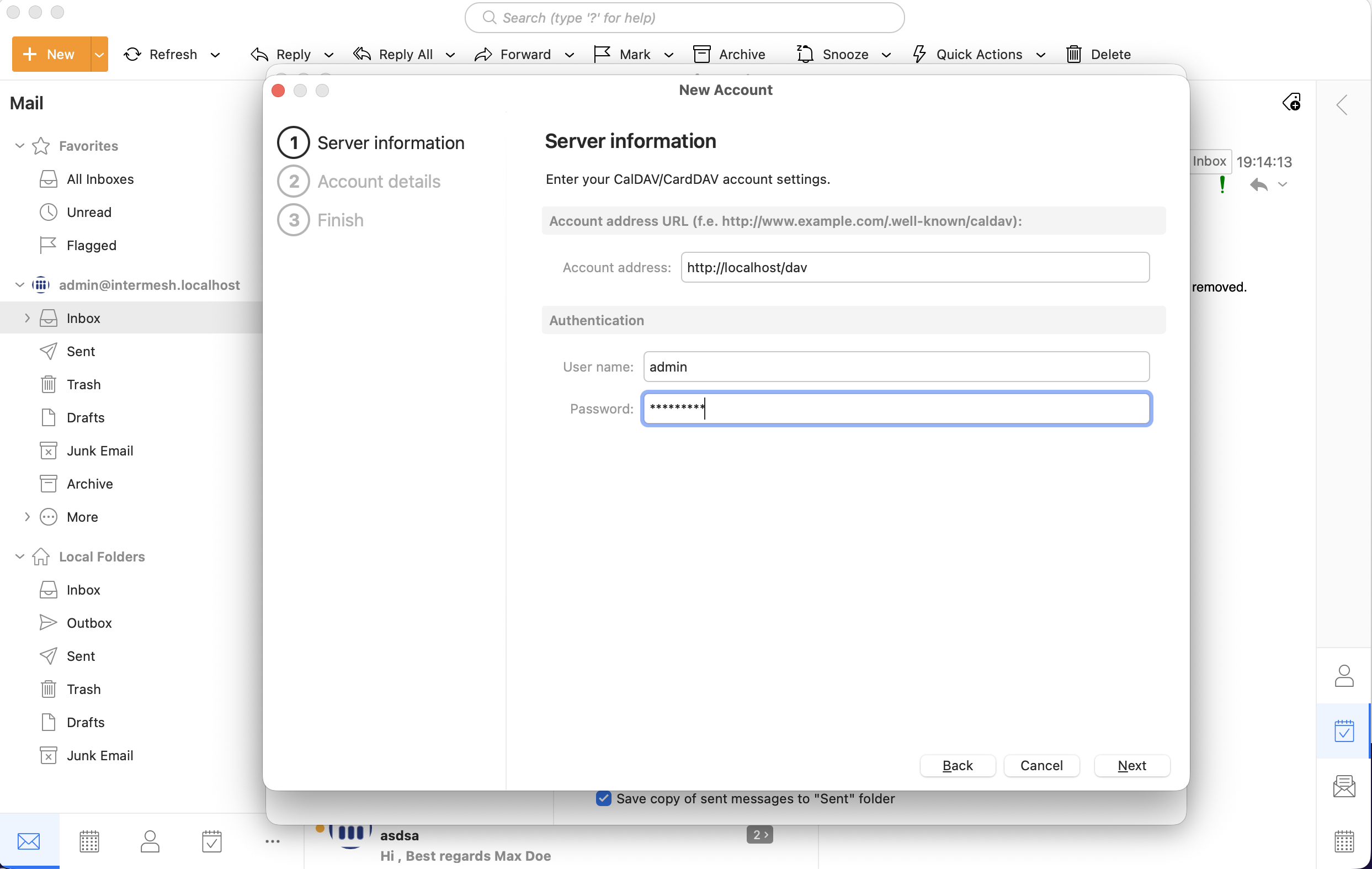Open the Tasks view at bottom

[211, 841]
